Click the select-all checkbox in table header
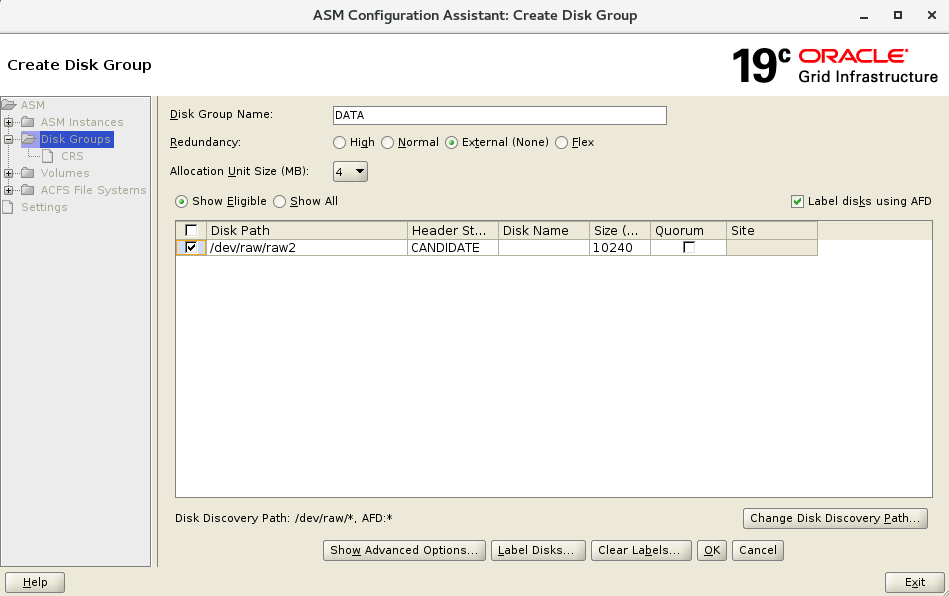 click(x=191, y=231)
